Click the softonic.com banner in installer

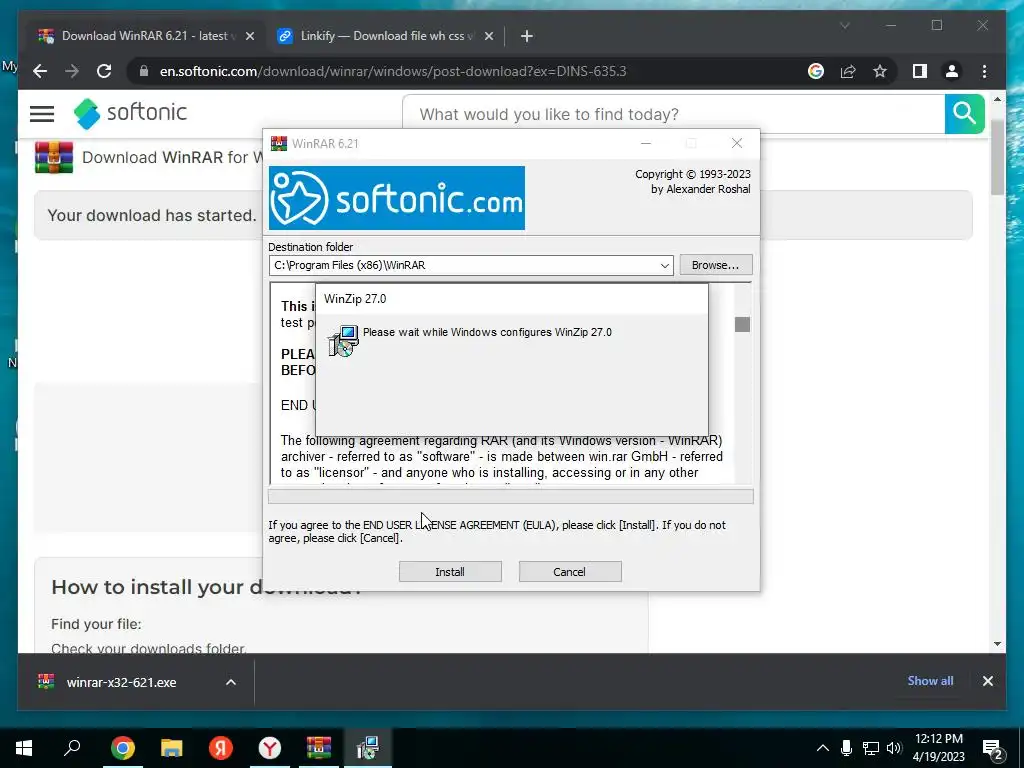click(396, 198)
